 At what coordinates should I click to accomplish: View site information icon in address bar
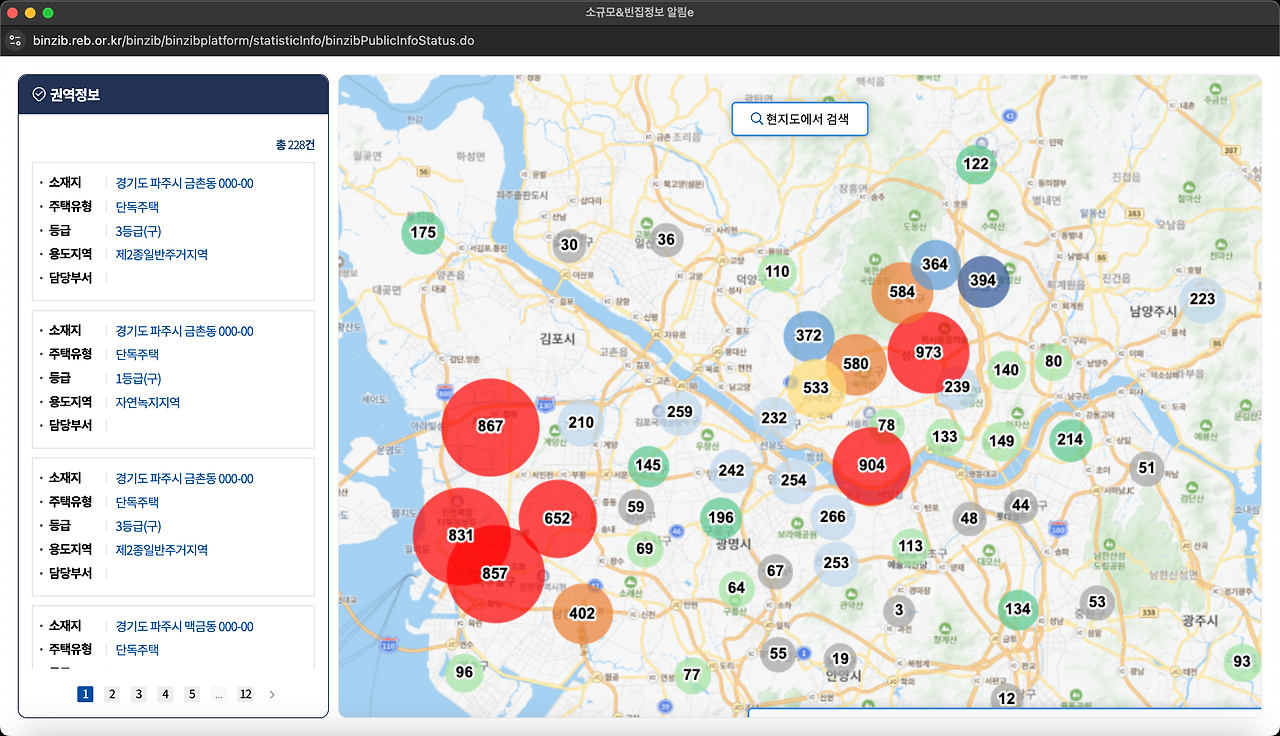(x=14, y=41)
